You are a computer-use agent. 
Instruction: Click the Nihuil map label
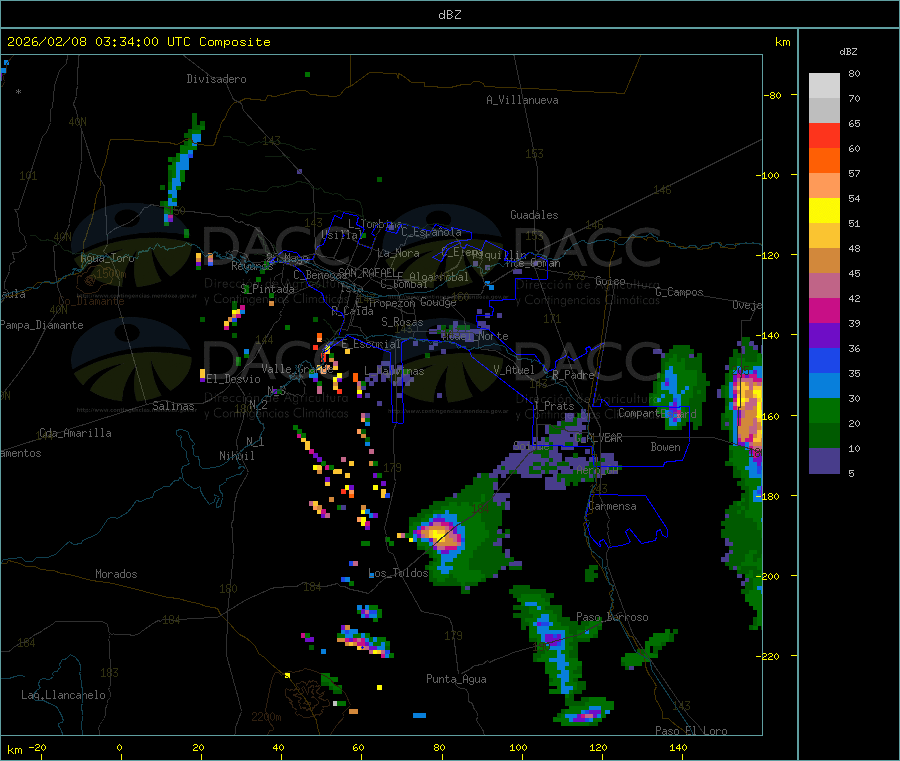point(236,456)
